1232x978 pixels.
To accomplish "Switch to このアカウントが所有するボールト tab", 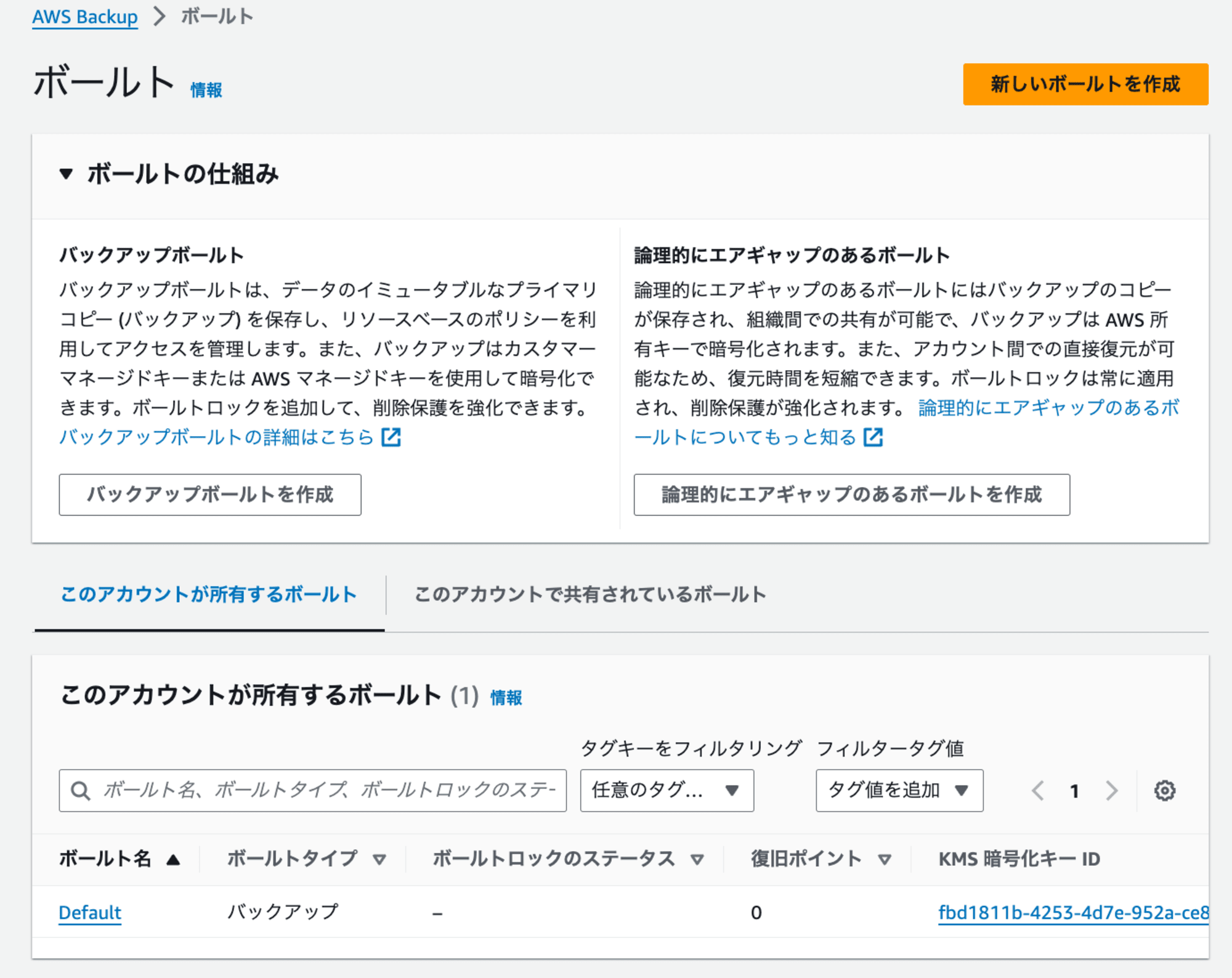I will [x=209, y=594].
